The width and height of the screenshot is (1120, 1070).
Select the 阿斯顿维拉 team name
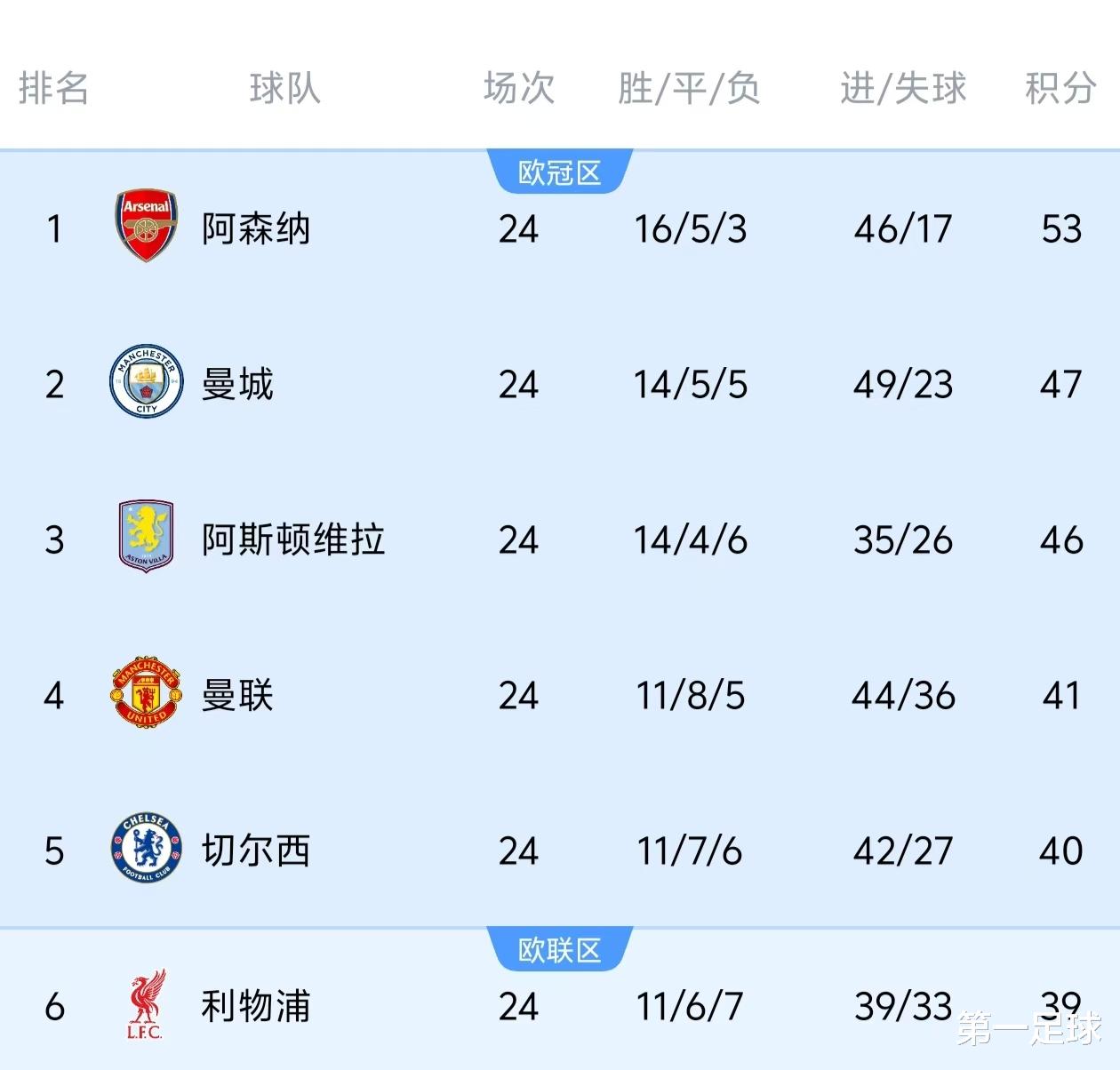(293, 539)
